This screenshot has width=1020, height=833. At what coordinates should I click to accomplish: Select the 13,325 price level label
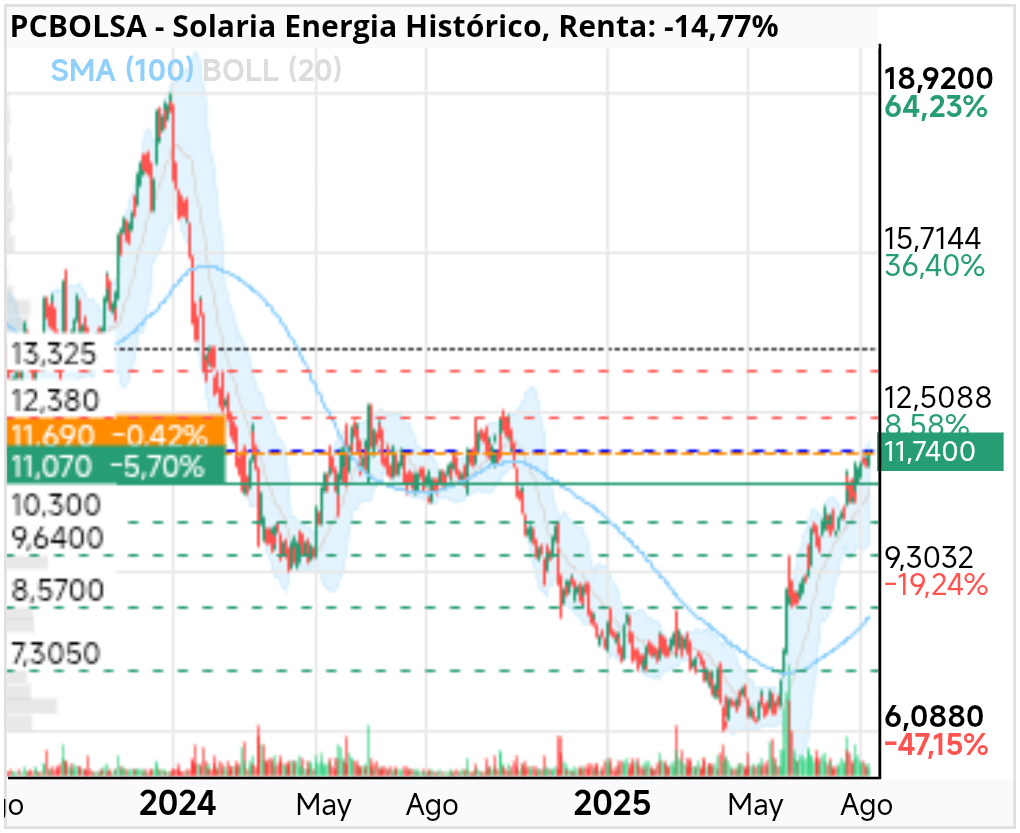[54, 354]
